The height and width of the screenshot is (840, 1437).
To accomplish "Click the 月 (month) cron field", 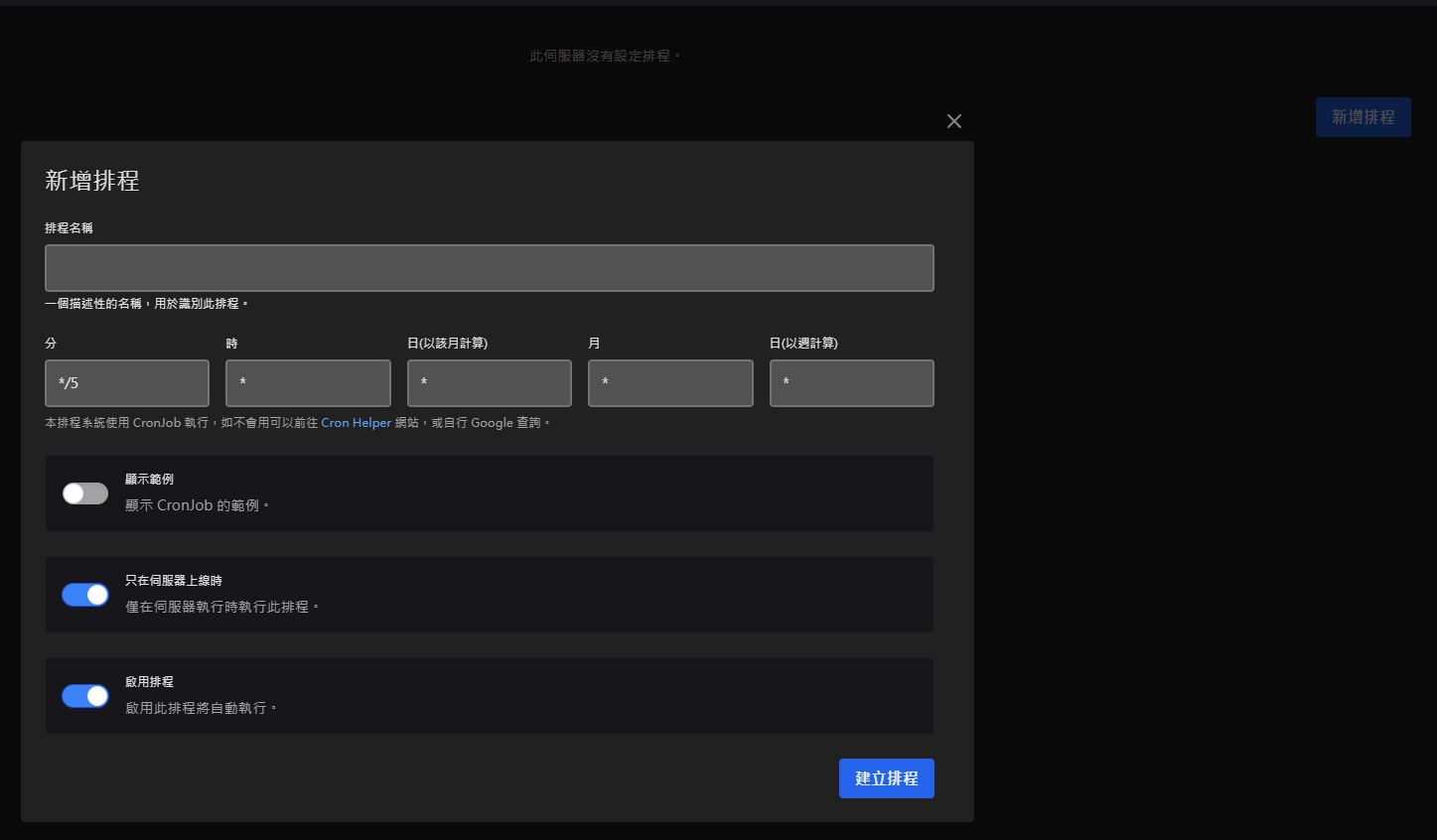I will (x=670, y=383).
